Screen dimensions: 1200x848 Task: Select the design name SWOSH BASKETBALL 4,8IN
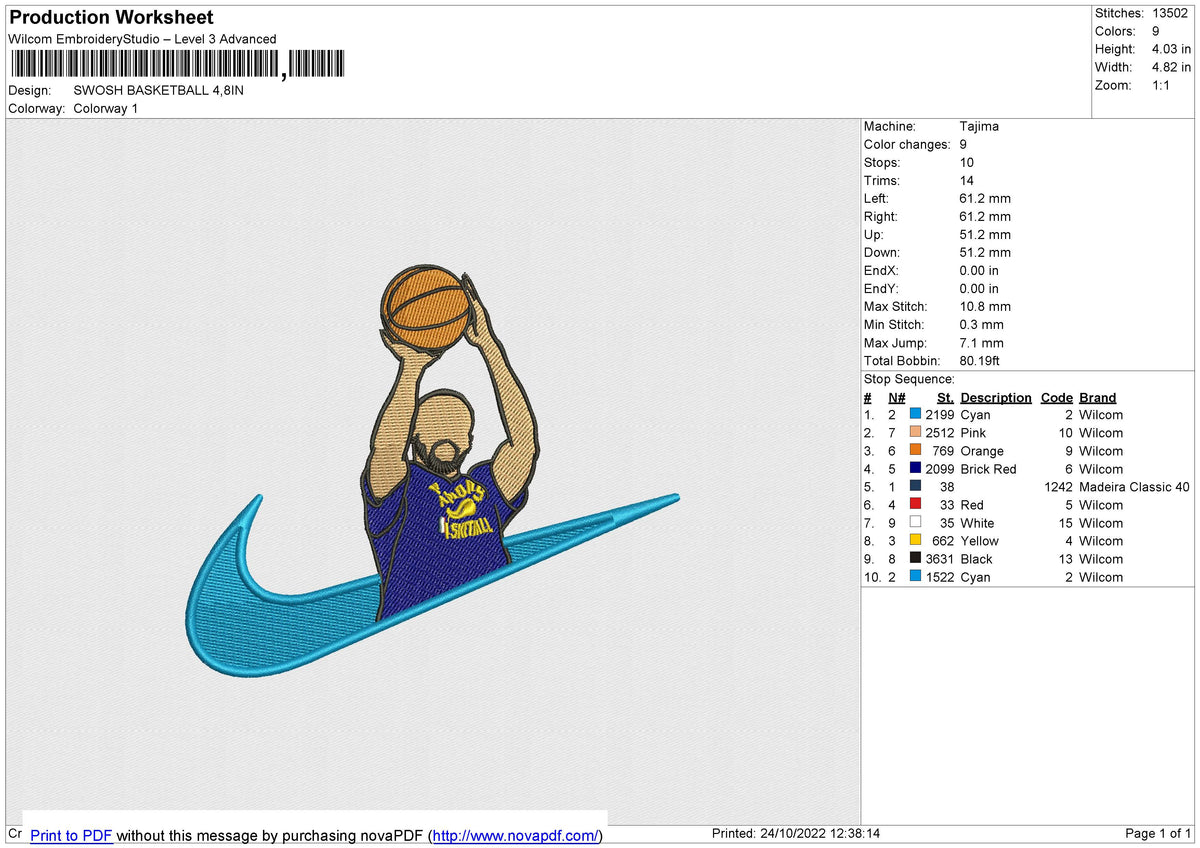coord(158,90)
